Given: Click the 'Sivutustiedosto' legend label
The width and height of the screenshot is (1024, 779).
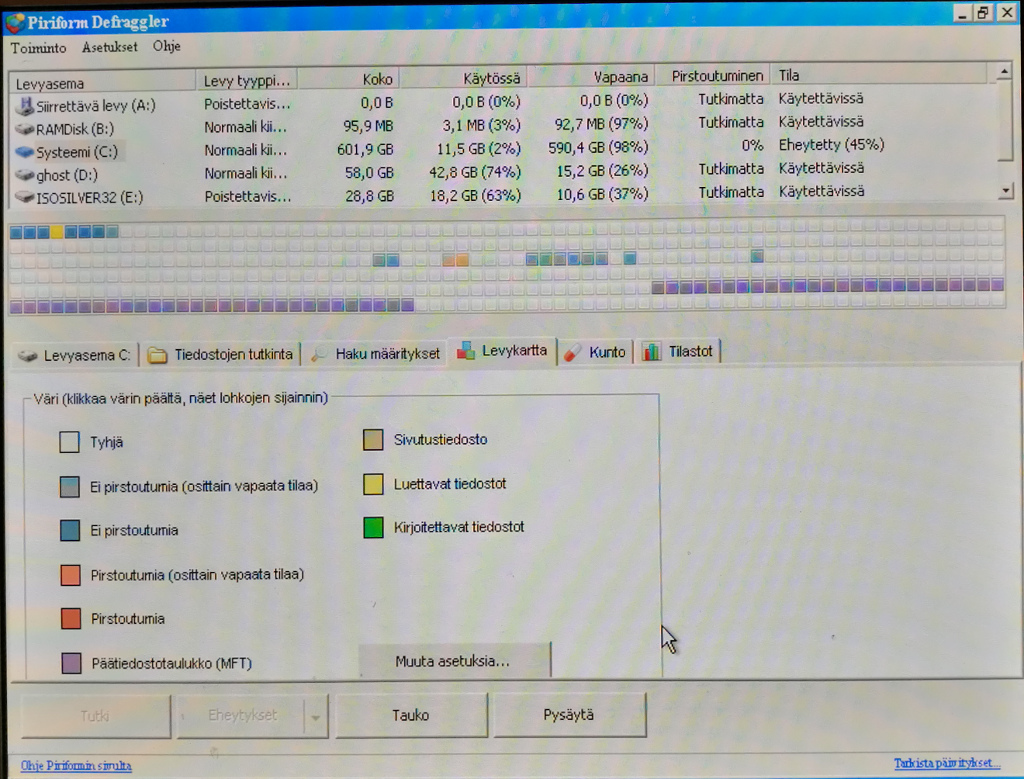Looking at the screenshot, I should [x=441, y=439].
